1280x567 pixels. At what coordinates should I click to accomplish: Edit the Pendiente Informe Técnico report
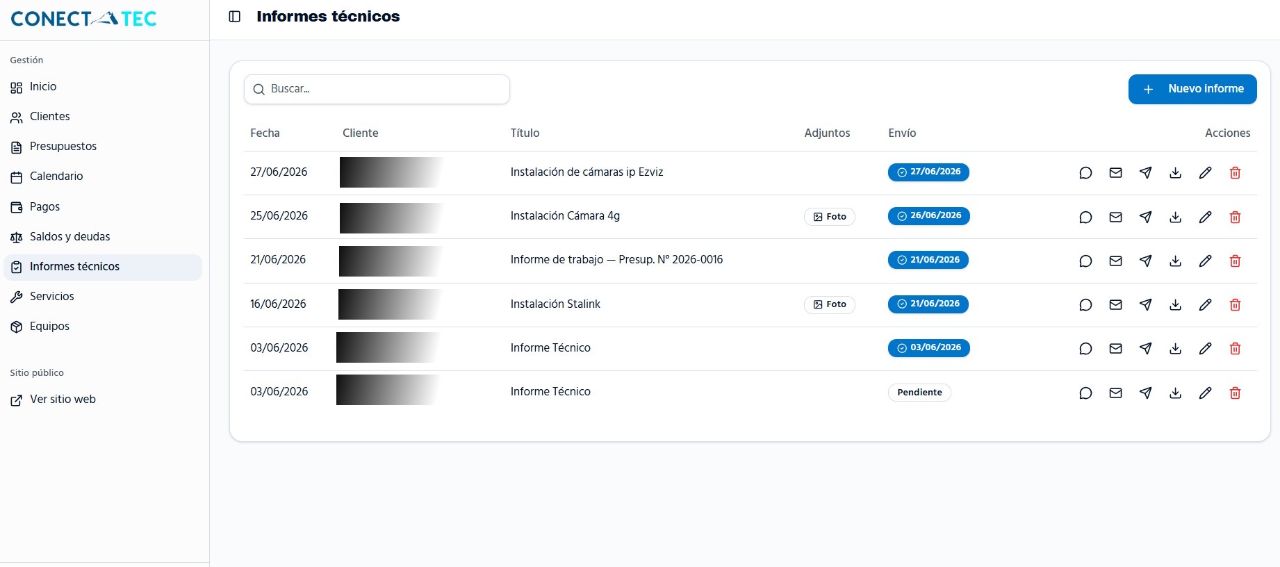(1205, 393)
